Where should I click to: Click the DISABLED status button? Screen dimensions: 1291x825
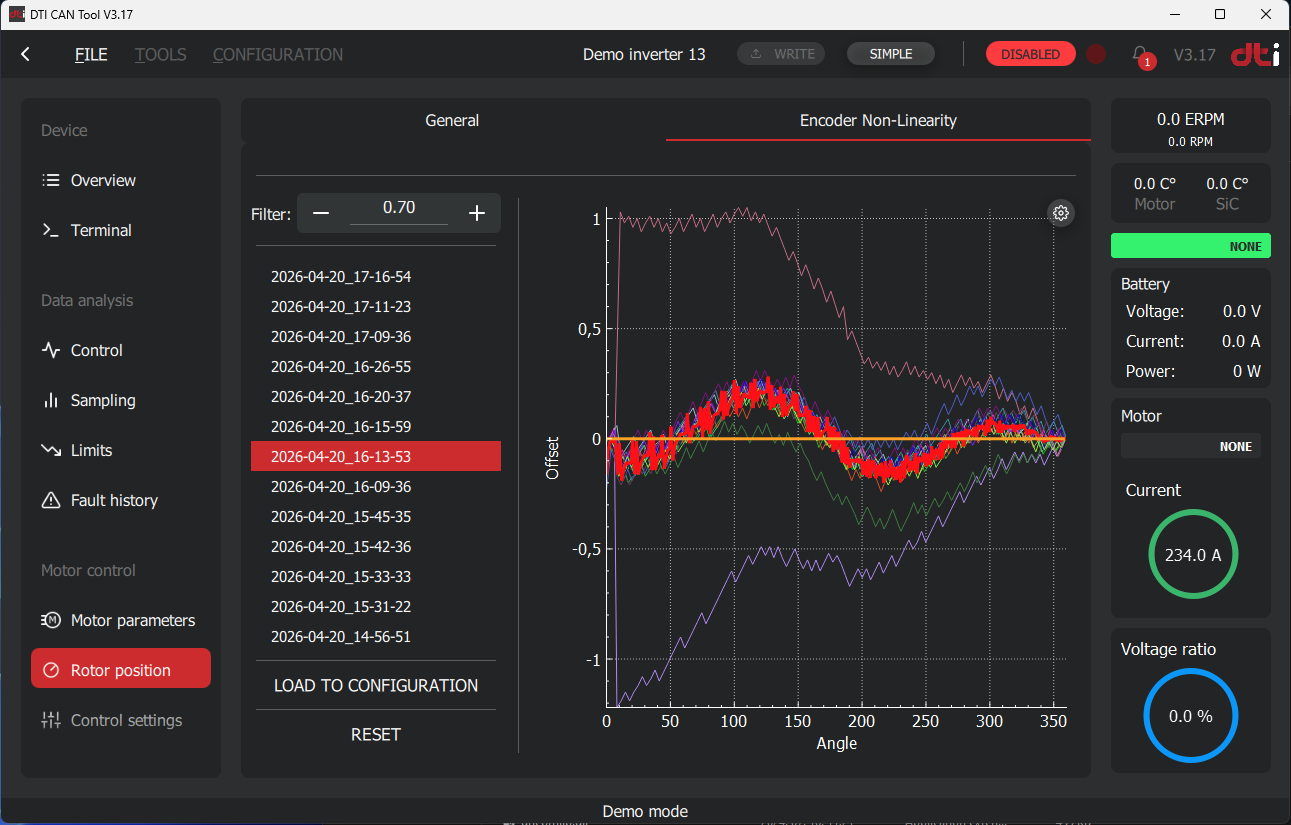pos(1030,54)
